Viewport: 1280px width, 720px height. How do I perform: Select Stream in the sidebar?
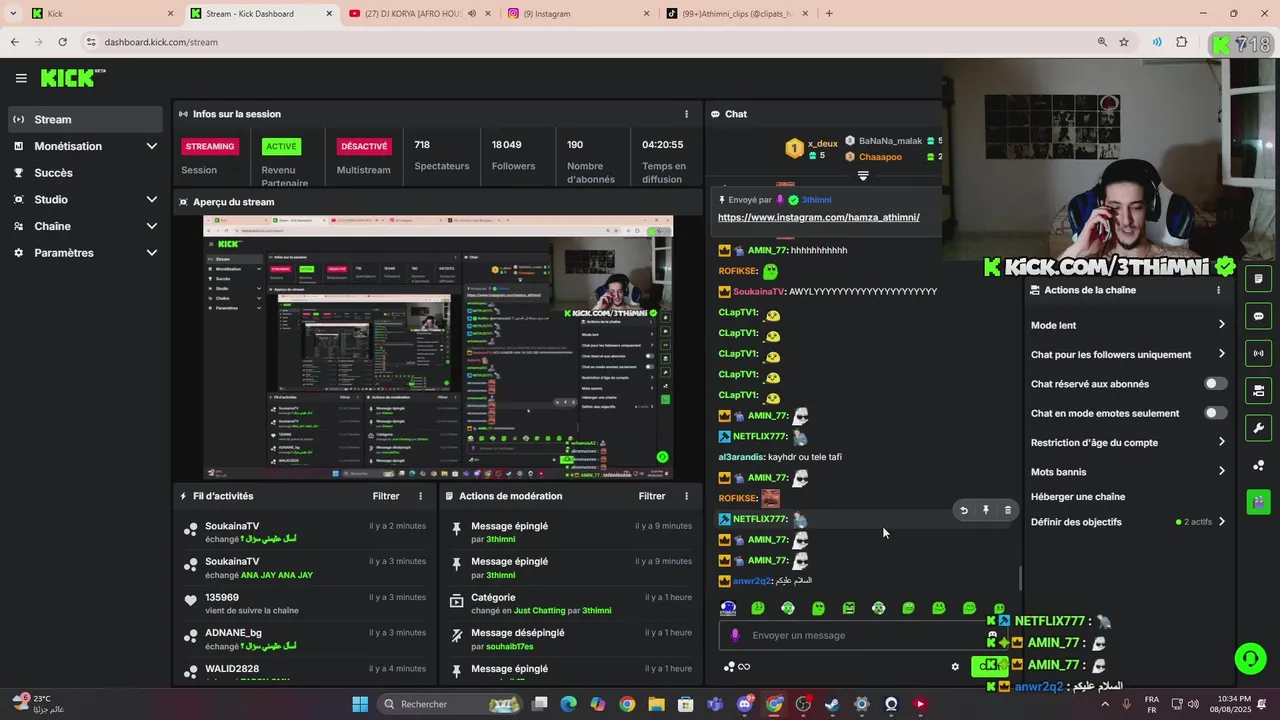[x=85, y=119]
